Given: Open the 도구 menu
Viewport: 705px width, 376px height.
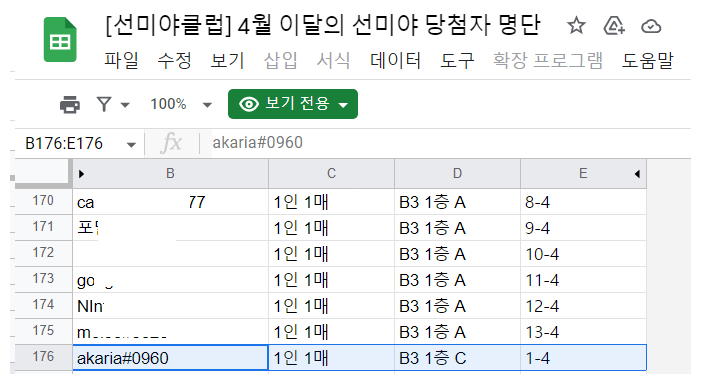Looking at the screenshot, I should click(457, 60).
